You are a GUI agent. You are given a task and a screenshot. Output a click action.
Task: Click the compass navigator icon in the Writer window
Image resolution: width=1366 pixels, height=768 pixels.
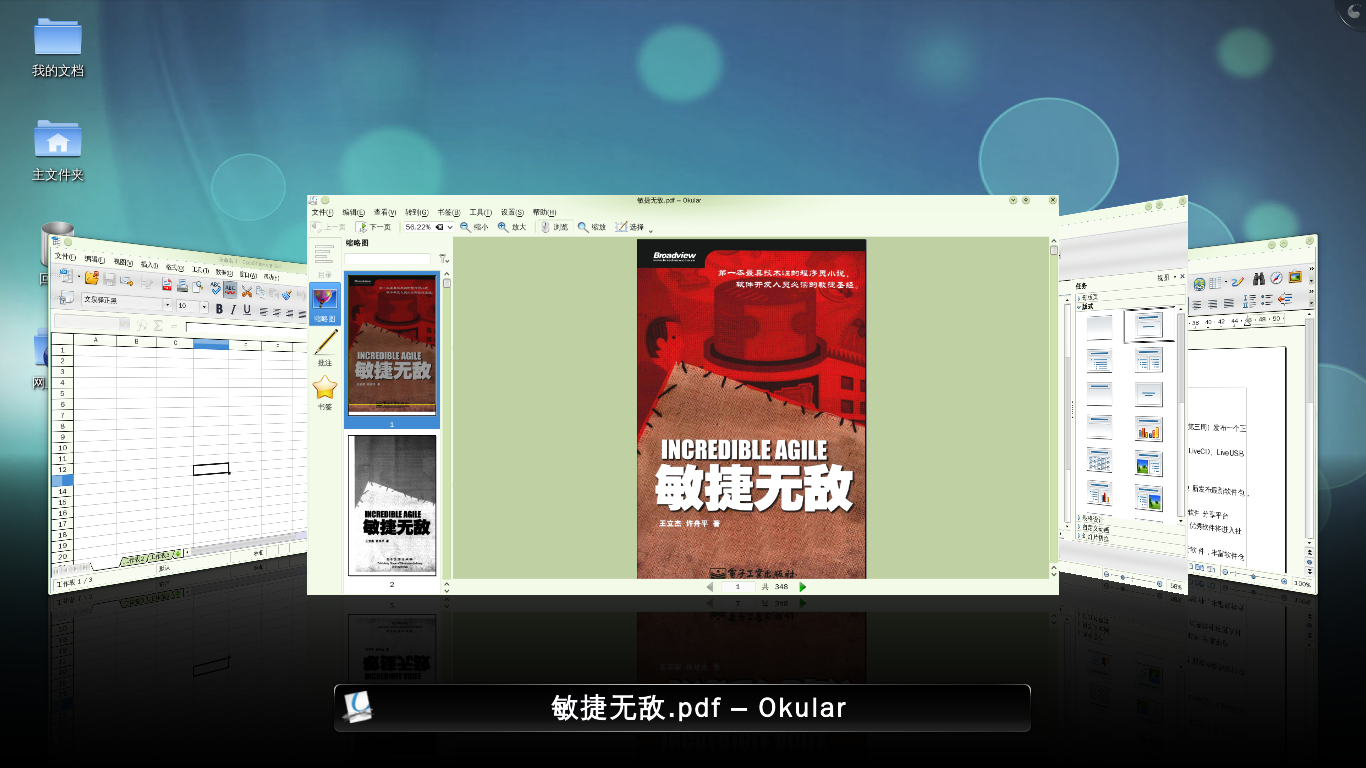point(1276,278)
